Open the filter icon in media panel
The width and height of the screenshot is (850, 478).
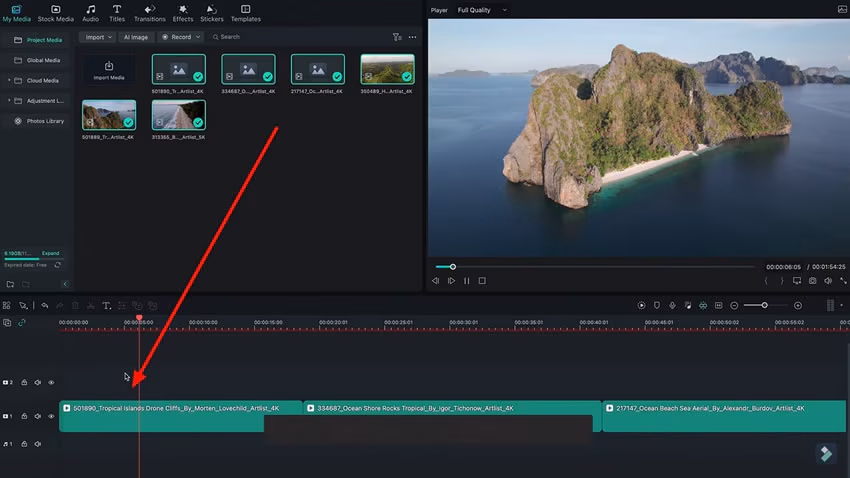[397, 37]
